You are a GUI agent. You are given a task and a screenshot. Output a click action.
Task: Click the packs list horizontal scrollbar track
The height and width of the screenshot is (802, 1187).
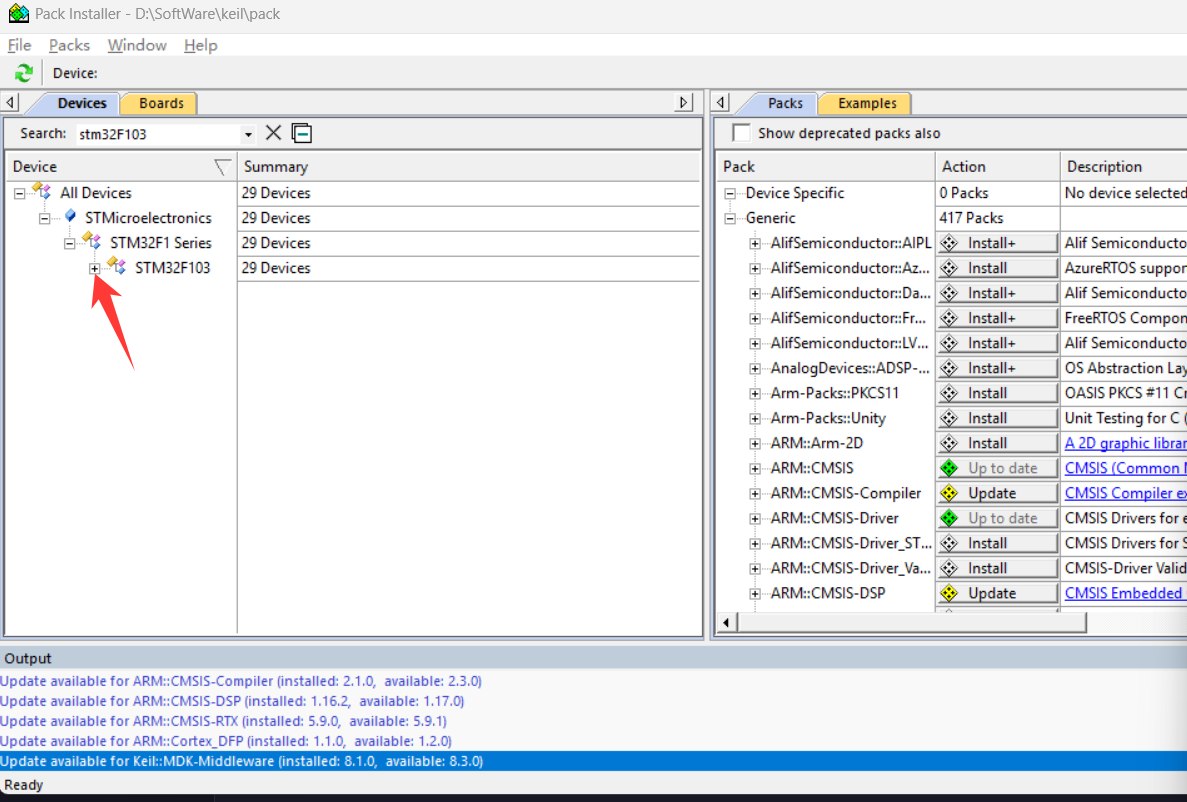[1136, 623]
